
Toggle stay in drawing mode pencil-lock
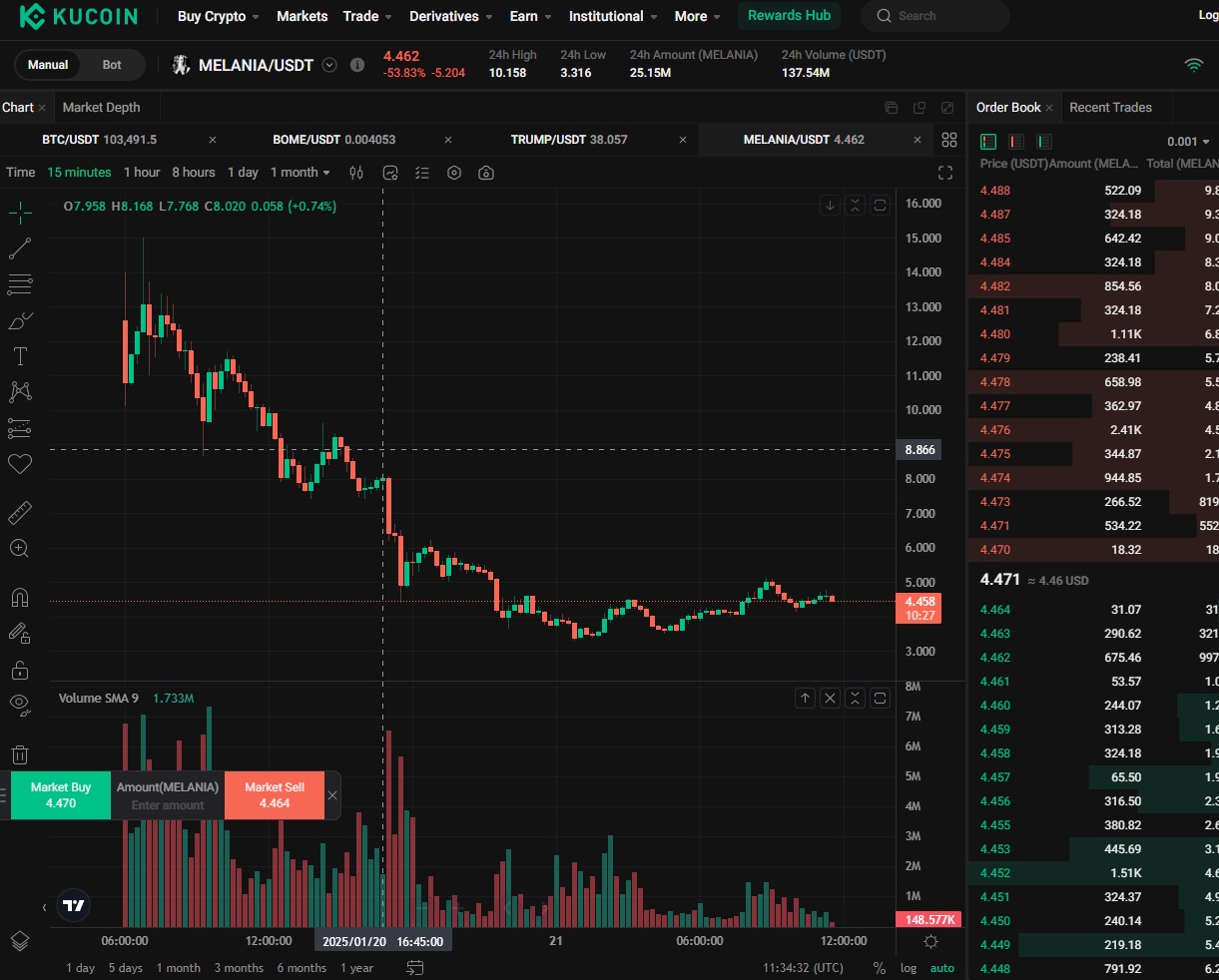(20, 633)
